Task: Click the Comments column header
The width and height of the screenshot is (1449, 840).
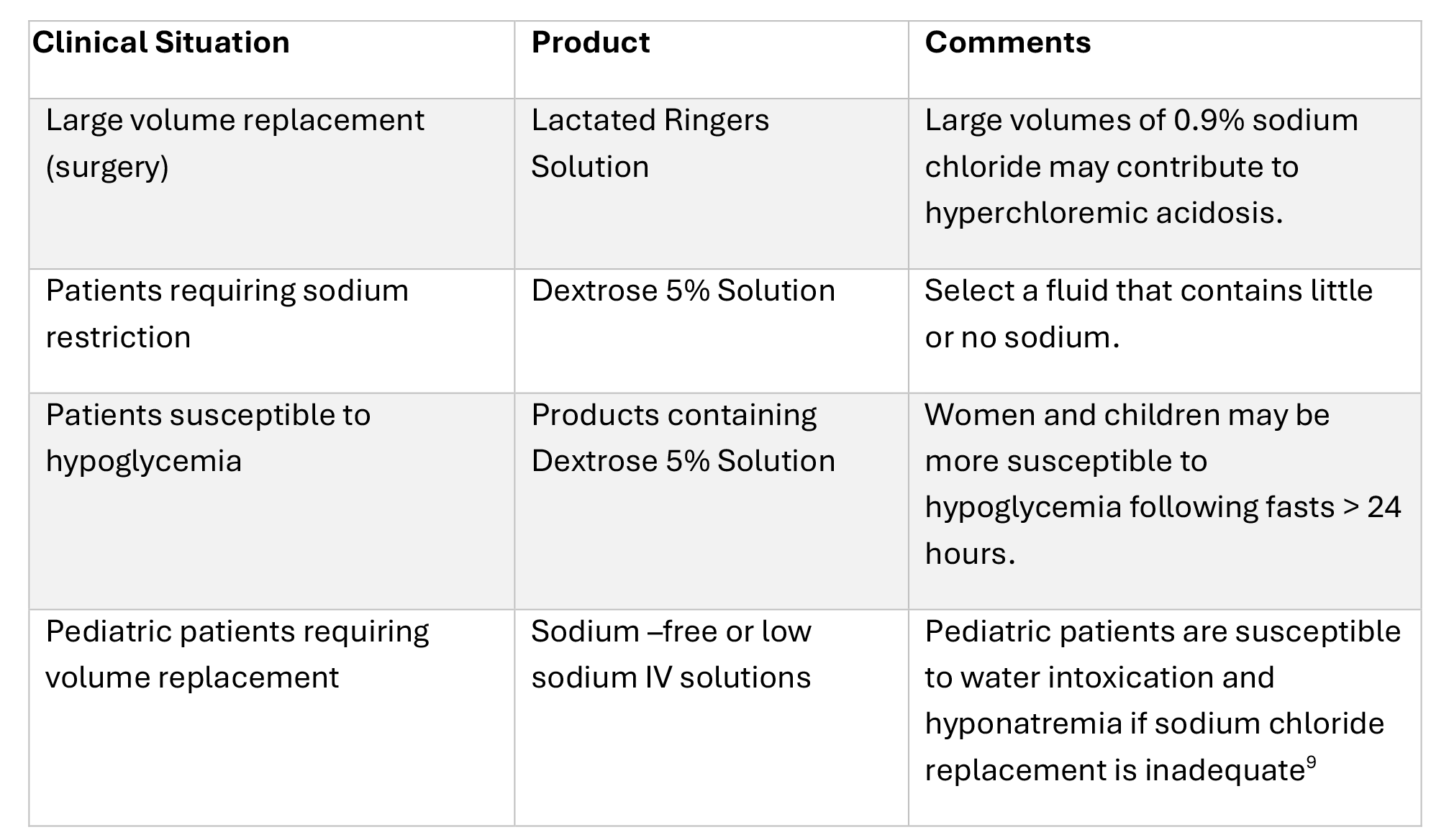Action: (1007, 42)
